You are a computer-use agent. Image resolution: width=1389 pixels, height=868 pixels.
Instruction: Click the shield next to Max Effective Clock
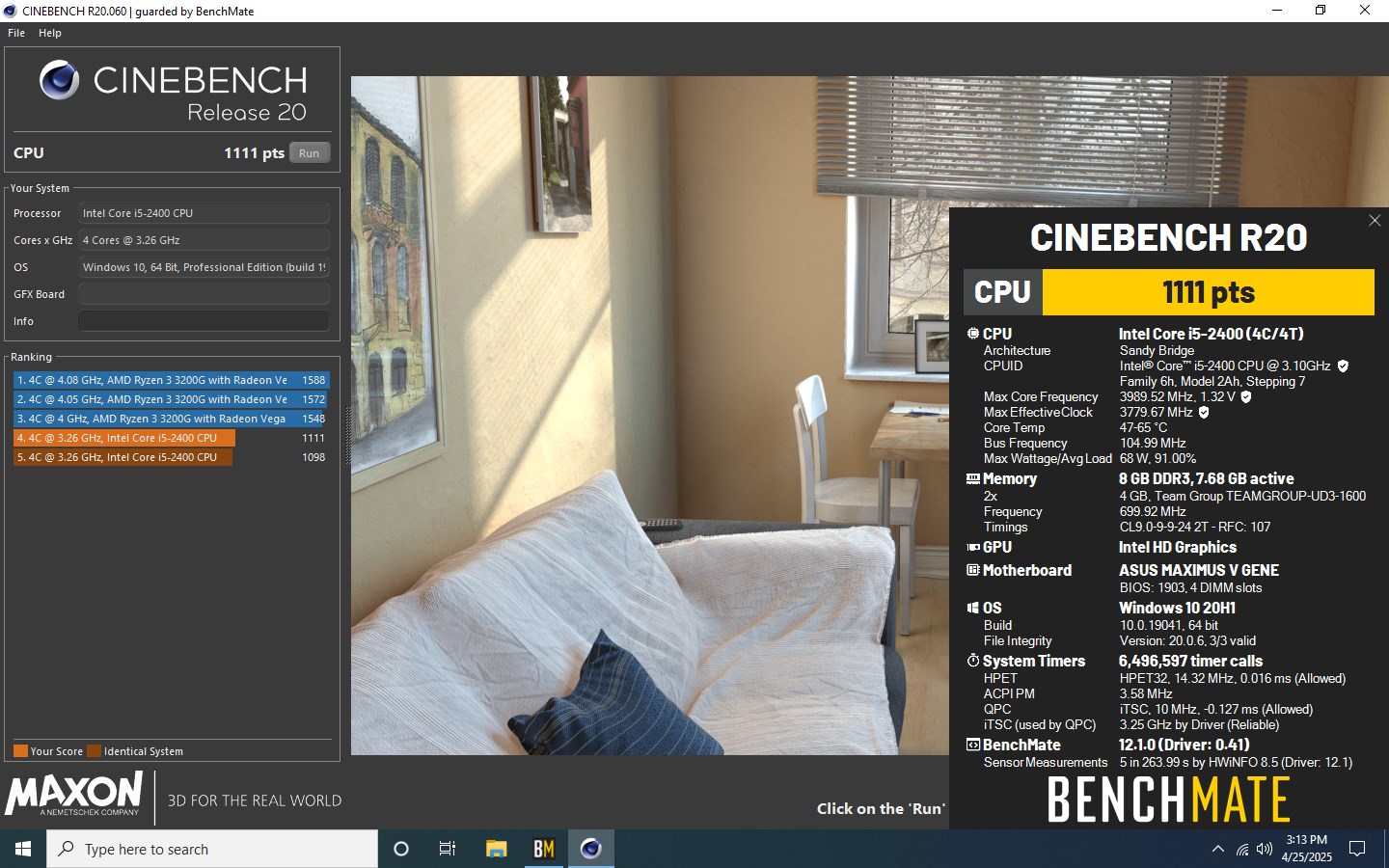[1203, 412]
